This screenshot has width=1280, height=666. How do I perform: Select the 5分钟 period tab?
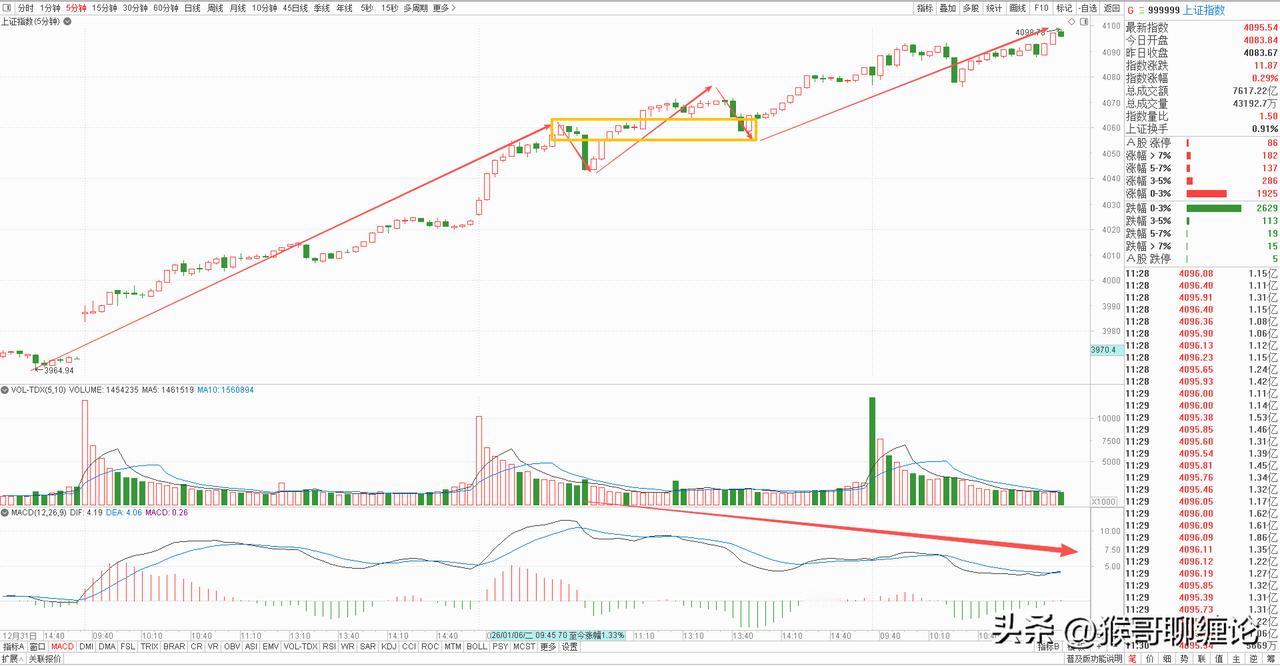click(x=76, y=8)
